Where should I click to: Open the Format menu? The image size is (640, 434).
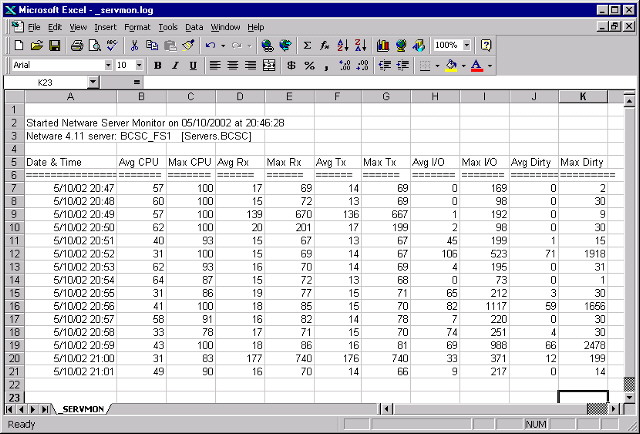click(x=137, y=27)
